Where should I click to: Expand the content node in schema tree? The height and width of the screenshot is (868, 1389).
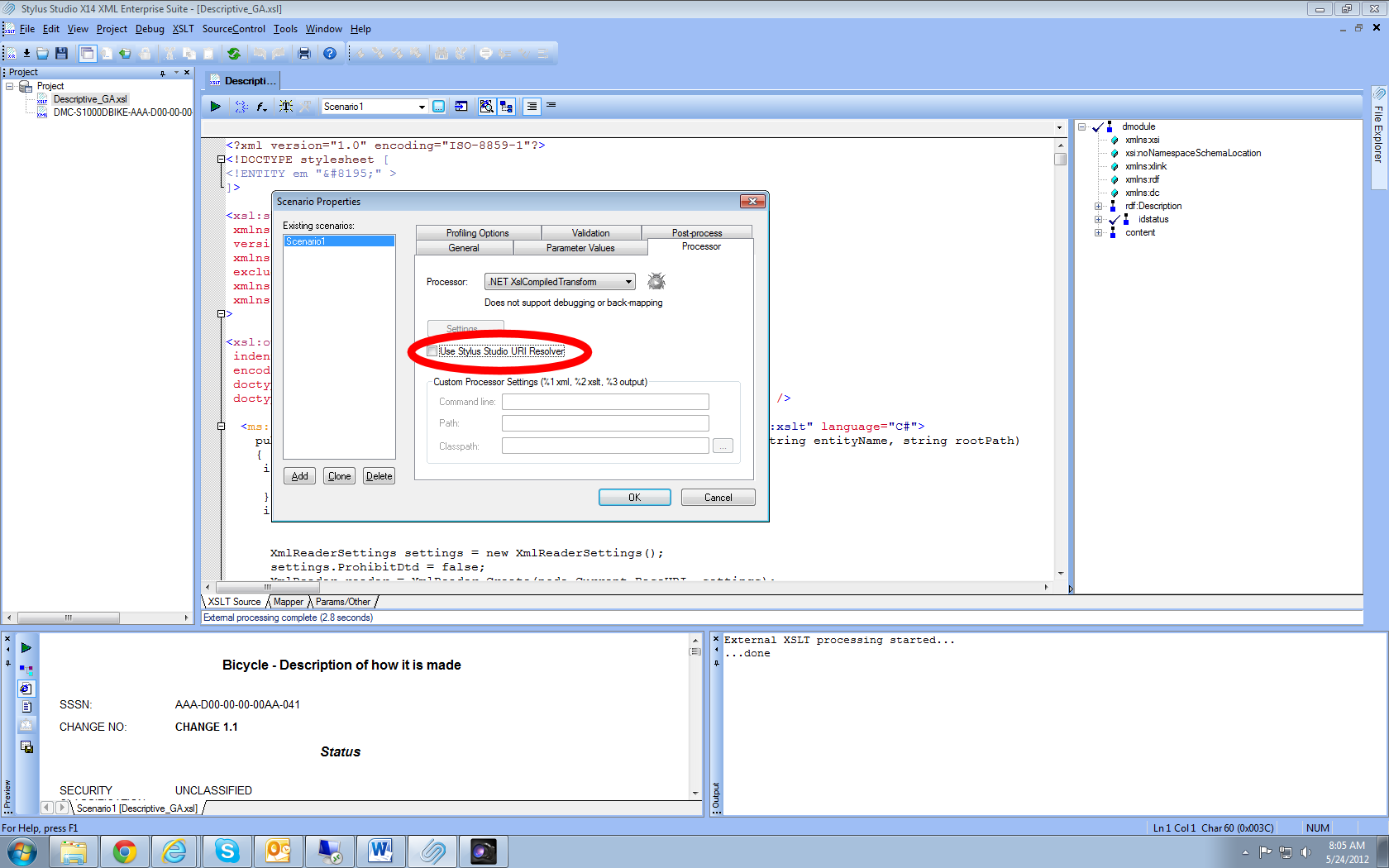click(x=1098, y=233)
